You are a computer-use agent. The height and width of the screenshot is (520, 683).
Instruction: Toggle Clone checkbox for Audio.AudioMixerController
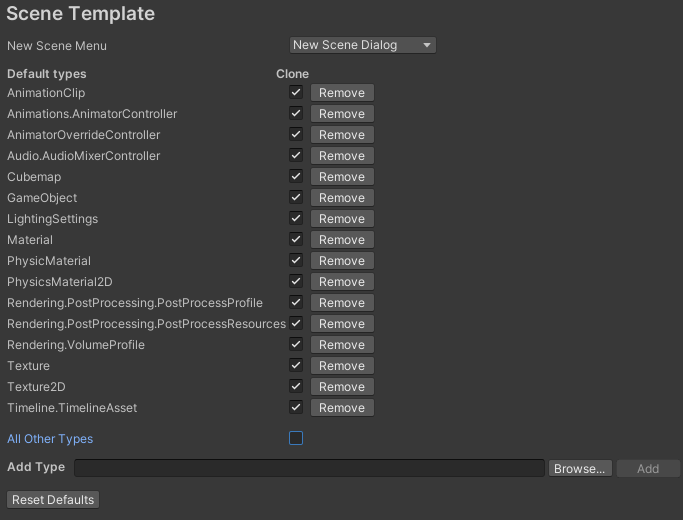click(x=296, y=155)
